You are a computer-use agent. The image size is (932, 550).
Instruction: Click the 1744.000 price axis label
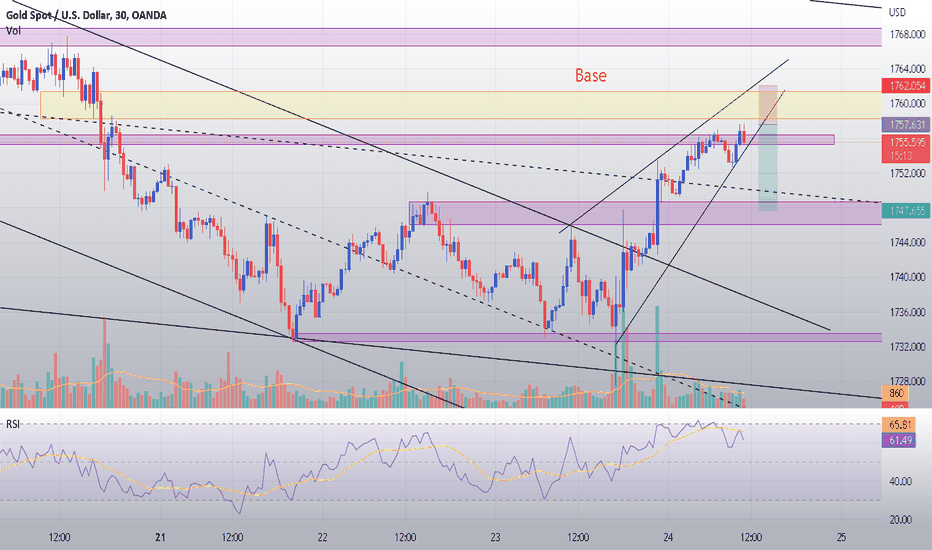[x=908, y=243]
